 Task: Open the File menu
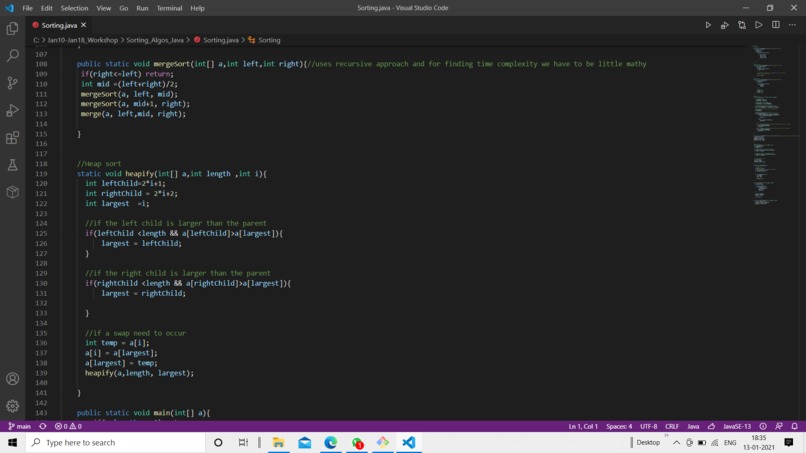27,8
